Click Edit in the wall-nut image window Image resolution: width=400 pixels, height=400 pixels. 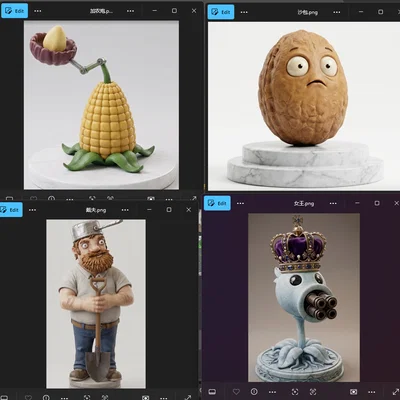(x=221, y=12)
